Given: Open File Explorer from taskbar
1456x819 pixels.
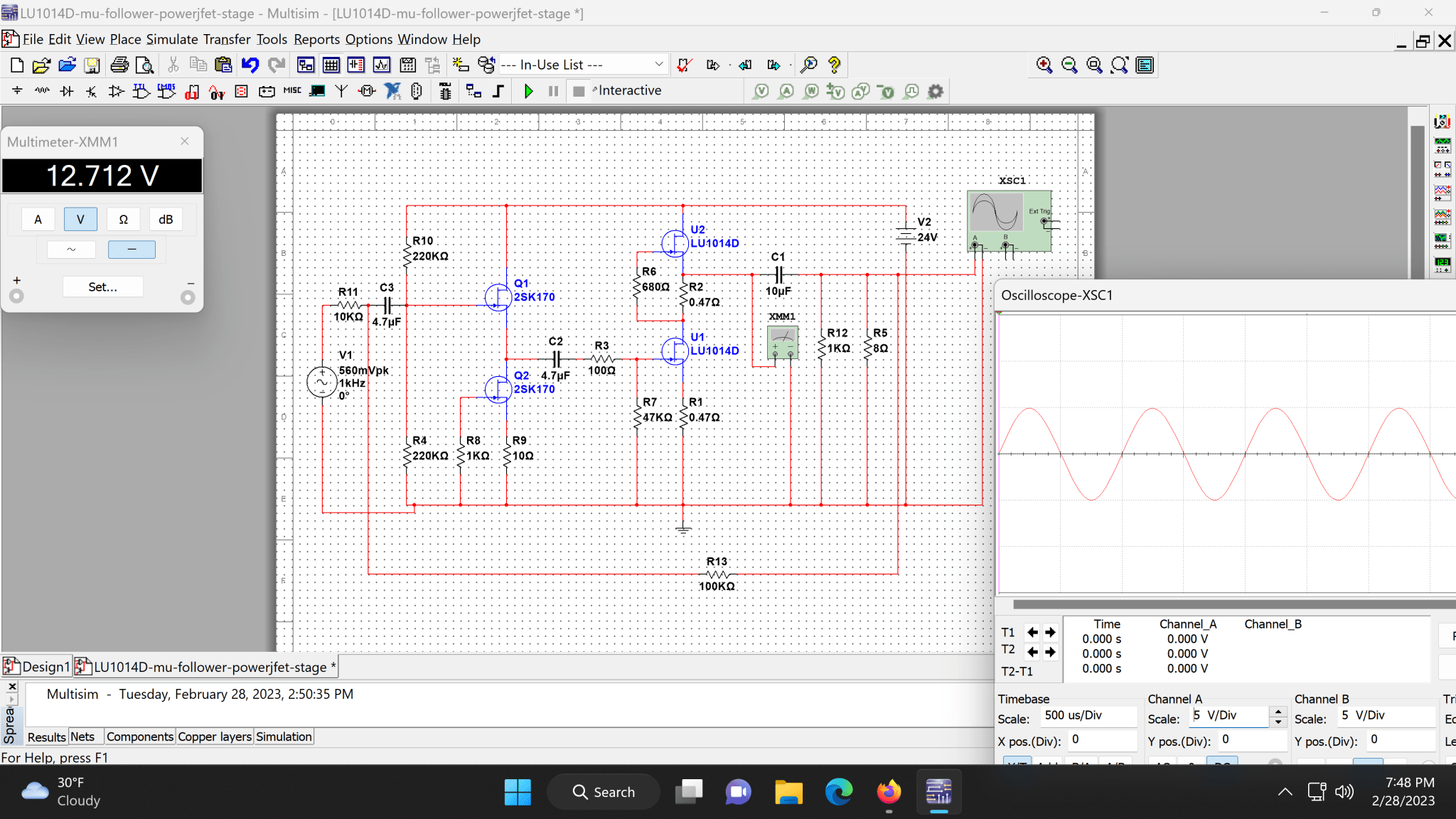Looking at the screenshot, I should [788, 792].
